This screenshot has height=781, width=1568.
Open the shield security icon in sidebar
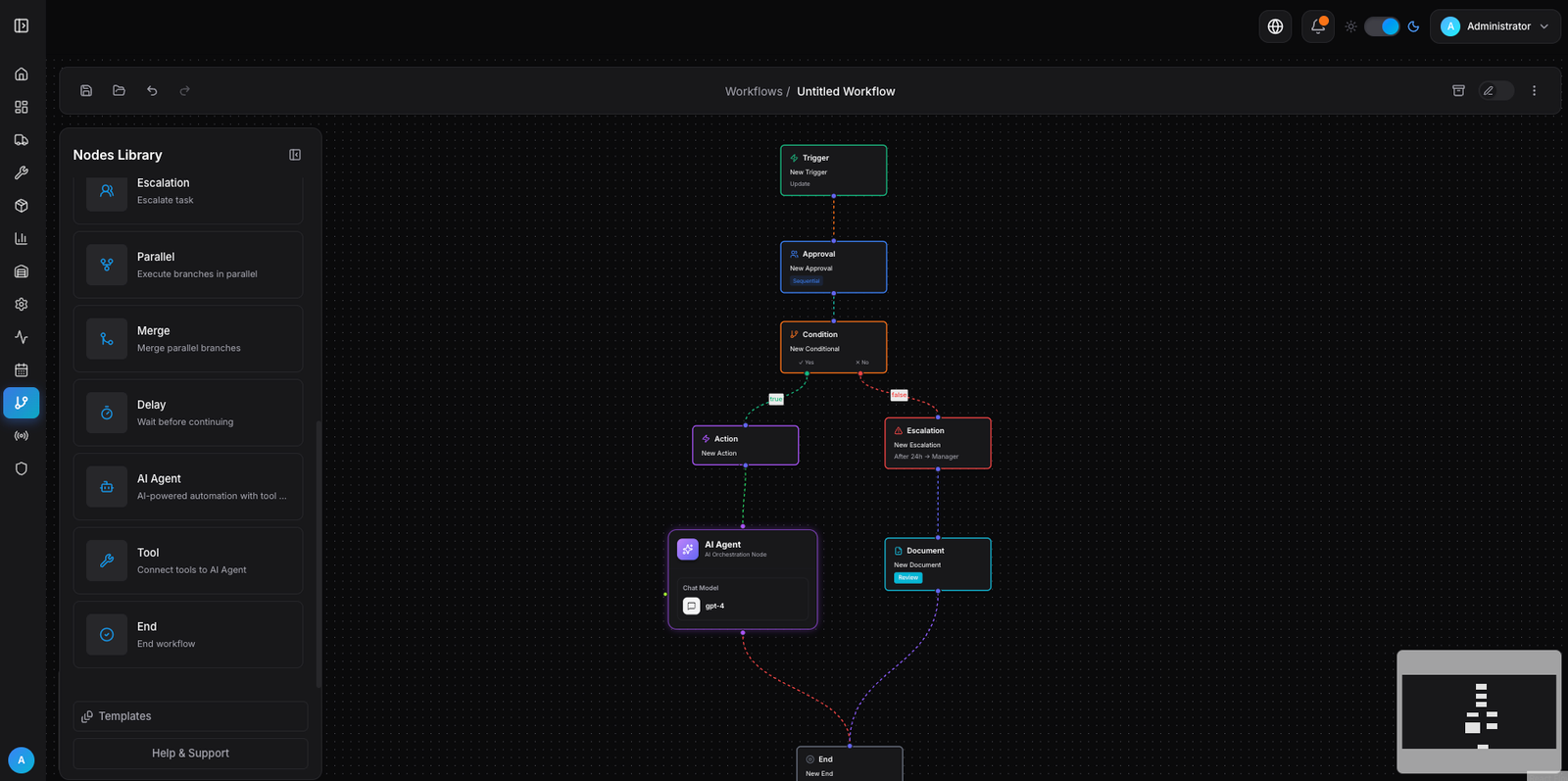pos(22,468)
